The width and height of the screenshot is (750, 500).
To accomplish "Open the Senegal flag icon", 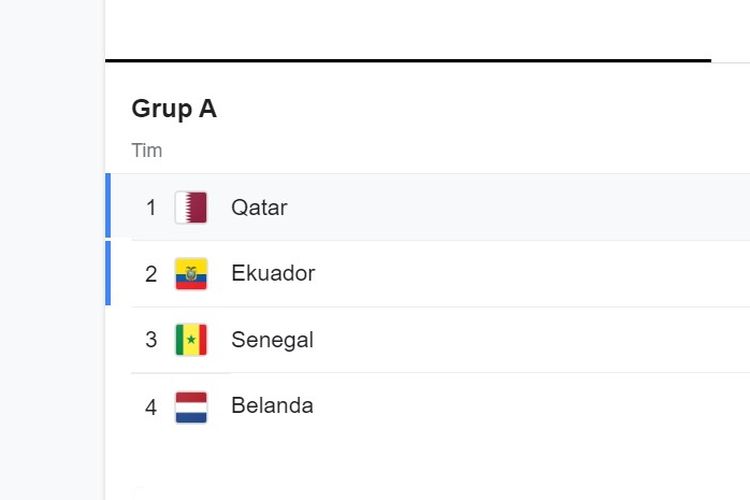I will 191,340.
